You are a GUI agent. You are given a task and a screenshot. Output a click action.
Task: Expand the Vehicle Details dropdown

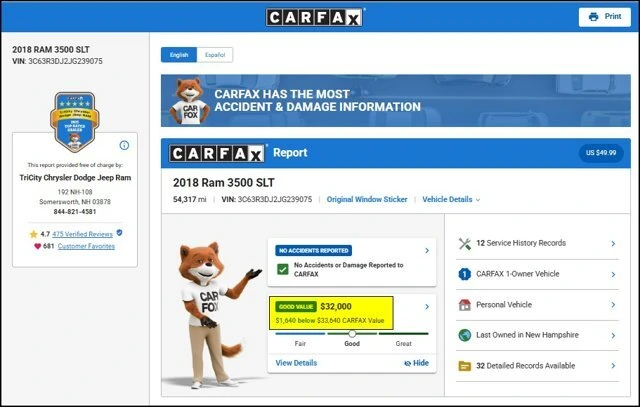click(x=451, y=199)
